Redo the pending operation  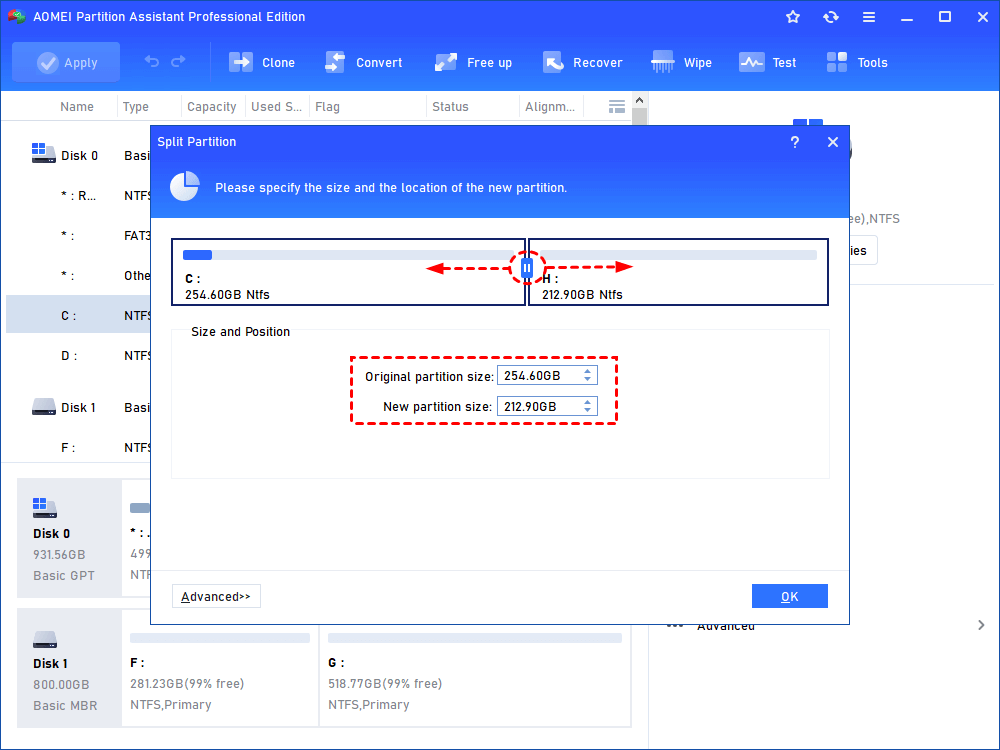pyautogui.click(x=179, y=61)
